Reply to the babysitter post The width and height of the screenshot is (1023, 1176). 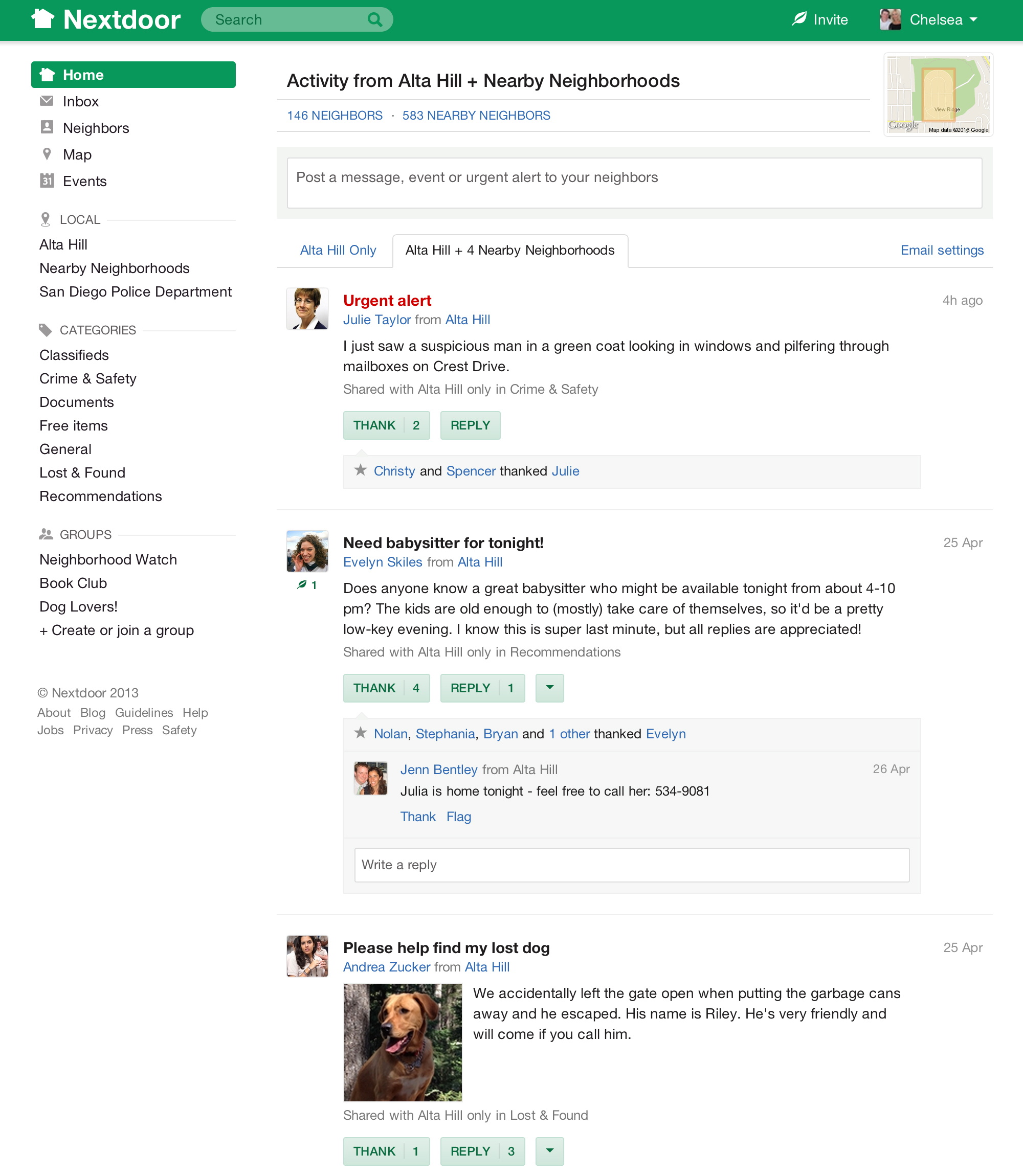click(x=482, y=688)
